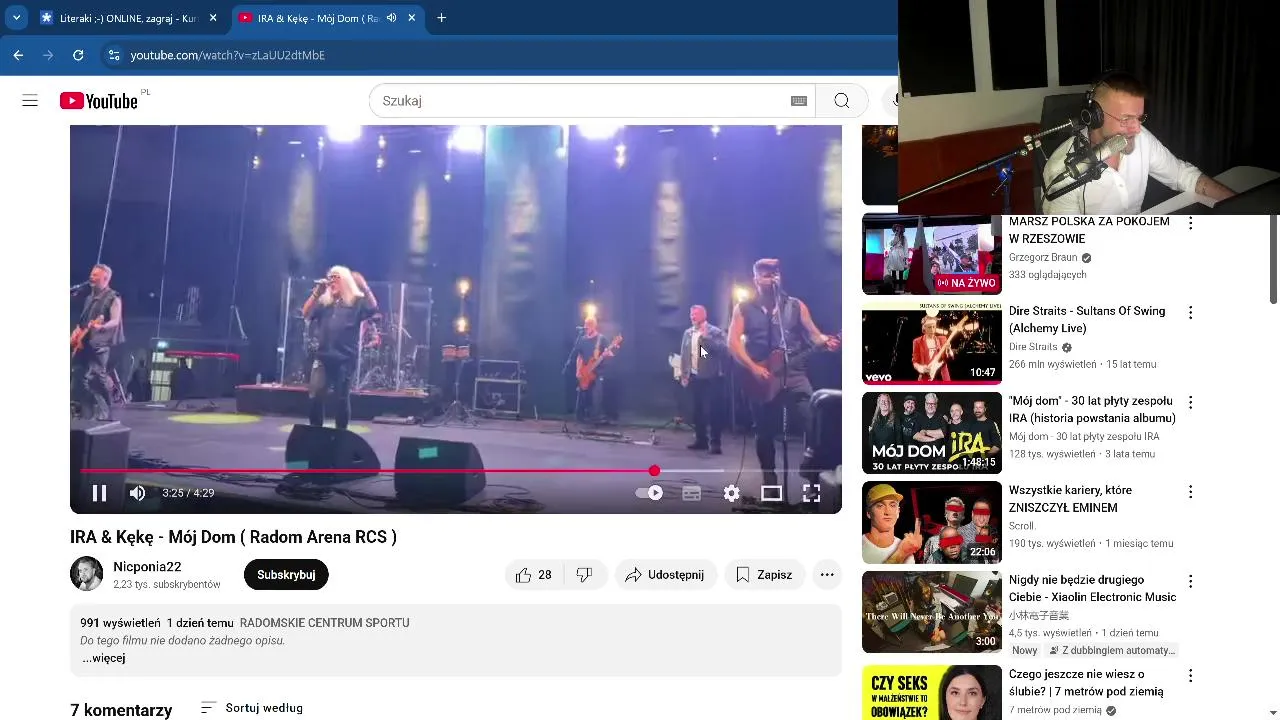Screen dimensions: 1280x720
Task: Open options for Dire Straits Sultans Of Swing
Action: point(1190,313)
